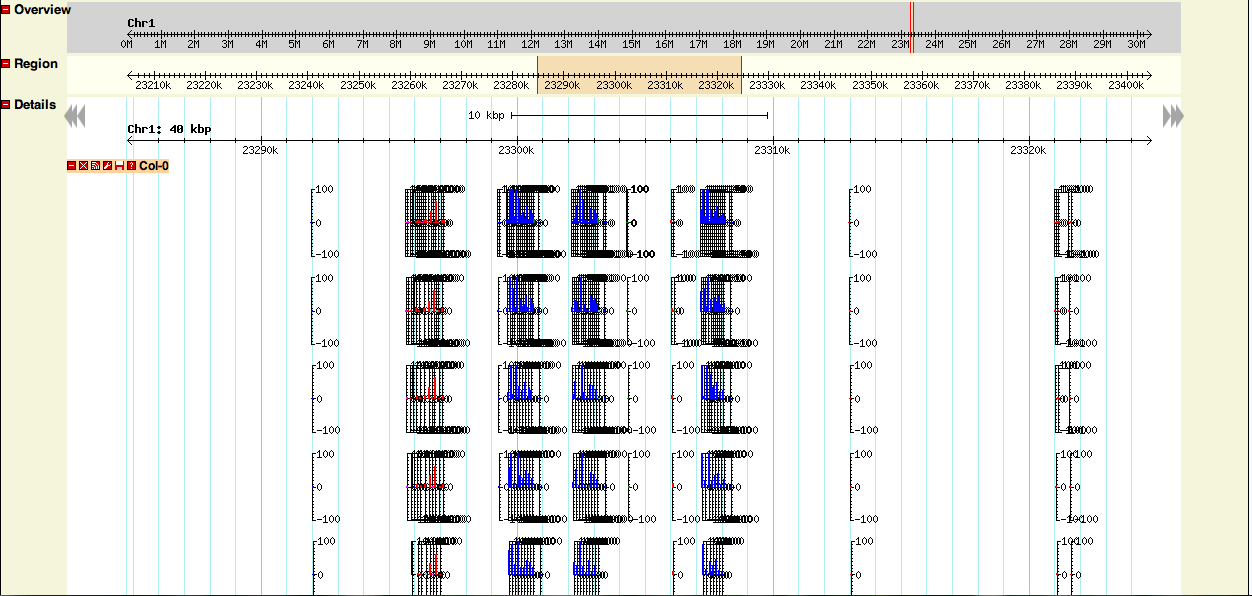
Task: Click 23240k on the Region ruler
Action: pyautogui.click(x=306, y=86)
